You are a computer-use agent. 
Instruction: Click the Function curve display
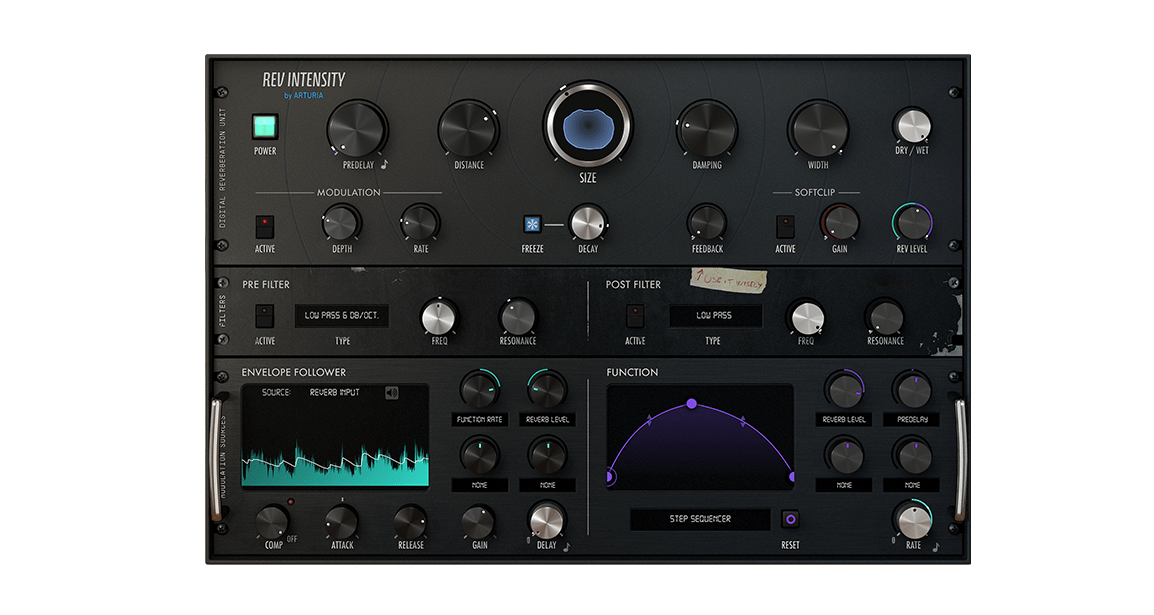coord(700,437)
